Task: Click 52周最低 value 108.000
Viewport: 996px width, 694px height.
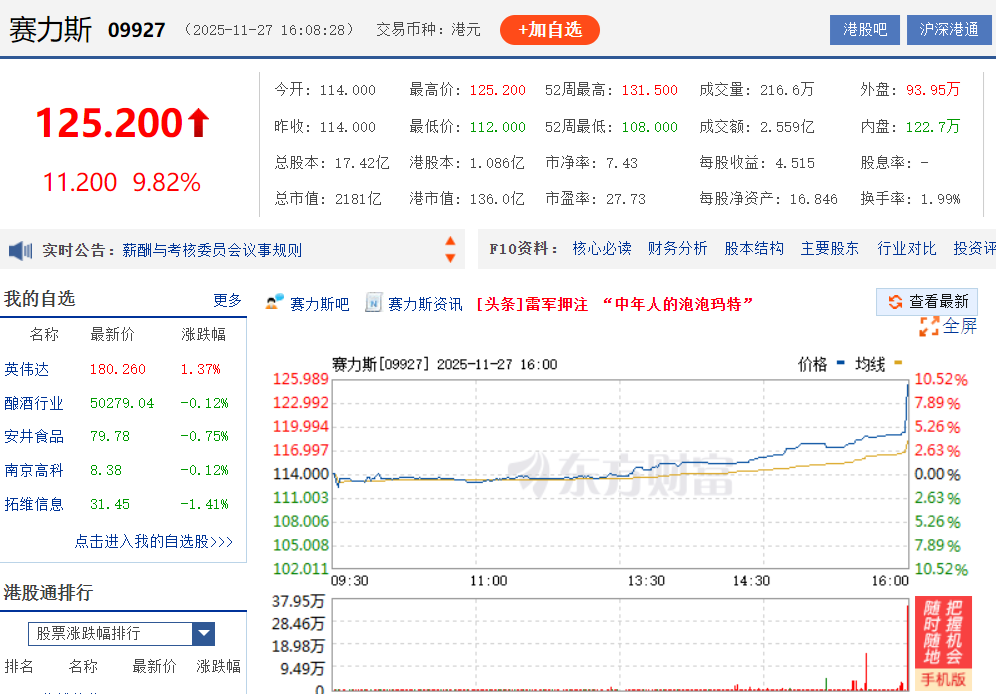Action: click(649, 127)
